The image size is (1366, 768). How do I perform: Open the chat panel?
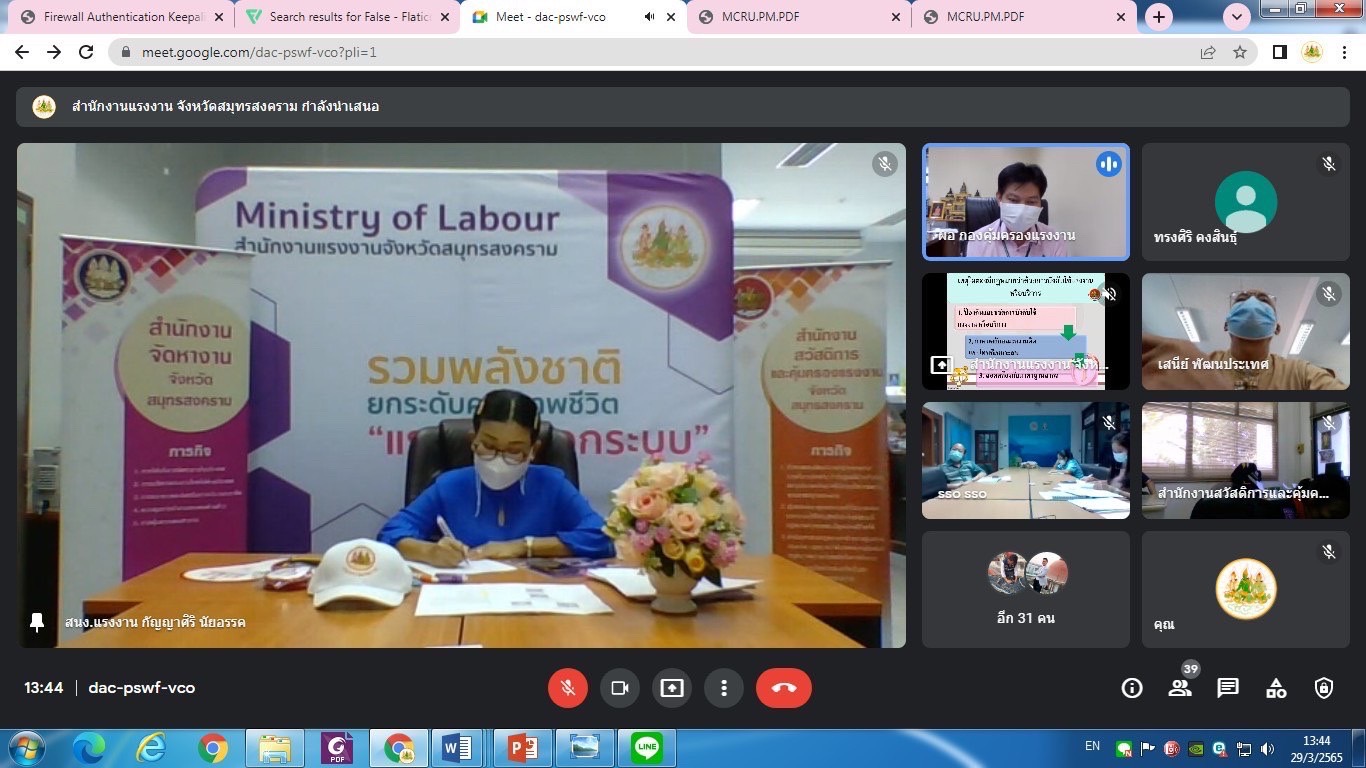tap(1228, 688)
